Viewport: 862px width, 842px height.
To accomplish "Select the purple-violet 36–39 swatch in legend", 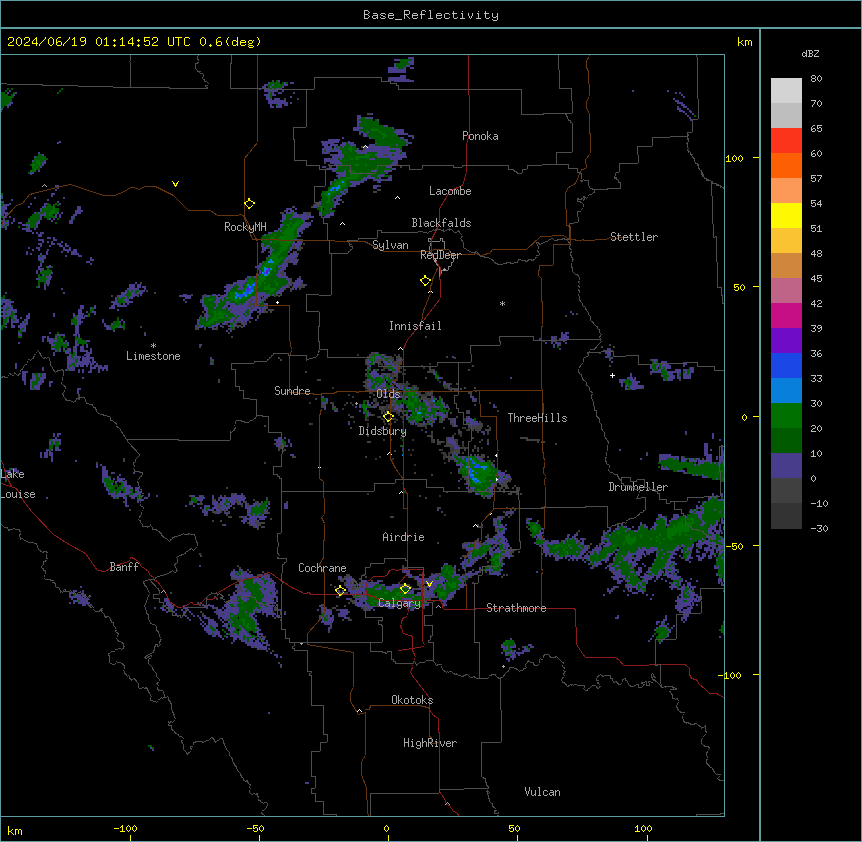I will tap(786, 341).
